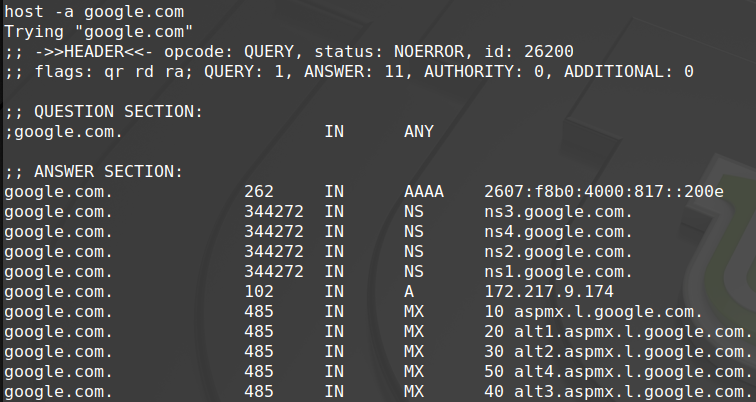Image resolution: width=756 pixels, height=402 pixels.
Task: Click 'IN' class in the AAAA row
Action: [x=334, y=192]
